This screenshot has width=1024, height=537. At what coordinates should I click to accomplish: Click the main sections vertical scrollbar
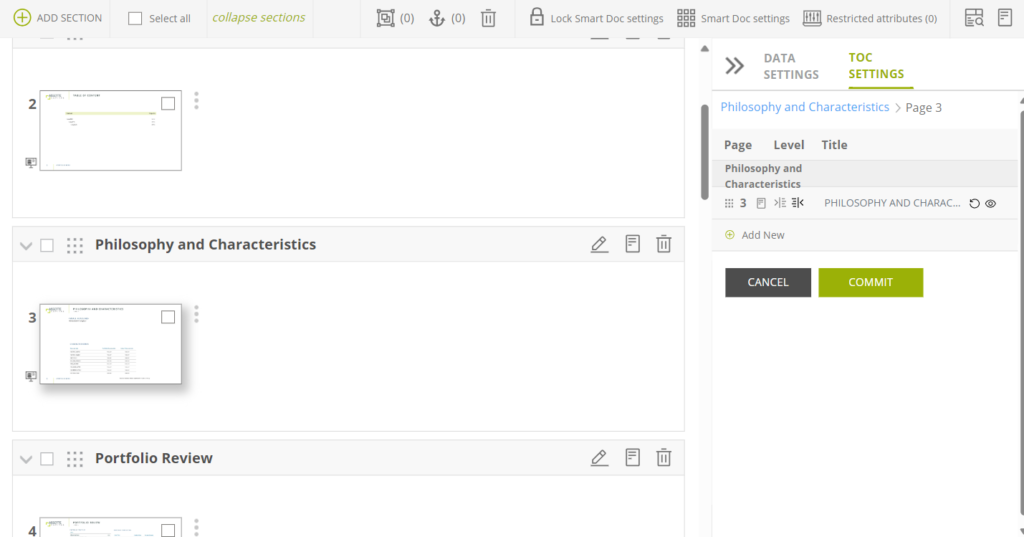pos(705,152)
